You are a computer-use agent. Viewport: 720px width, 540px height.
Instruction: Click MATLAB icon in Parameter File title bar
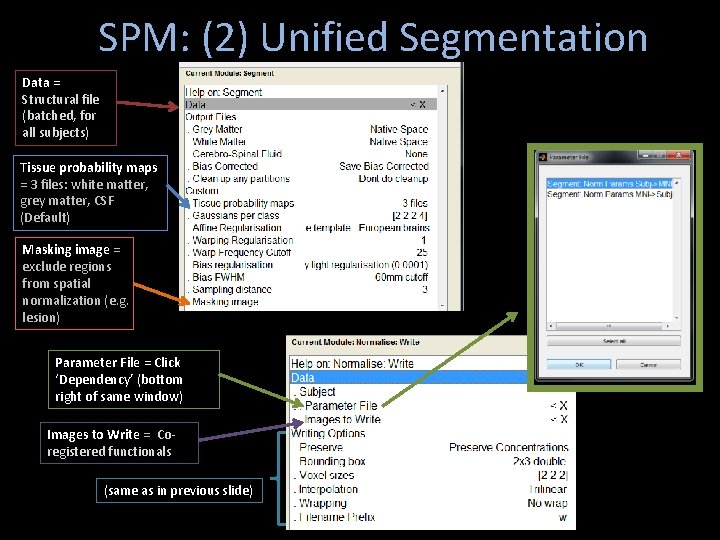[x=543, y=157]
